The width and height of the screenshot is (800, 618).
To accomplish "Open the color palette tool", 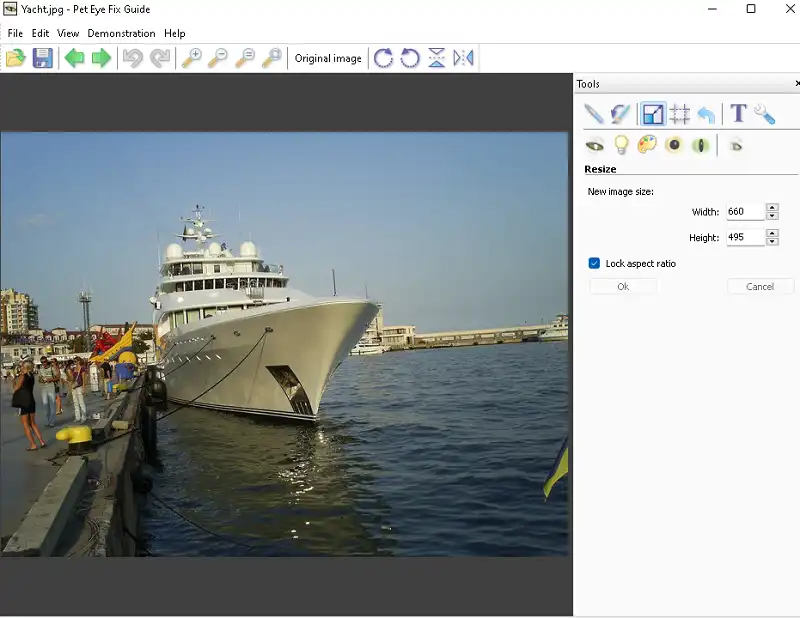I will [647, 145].
